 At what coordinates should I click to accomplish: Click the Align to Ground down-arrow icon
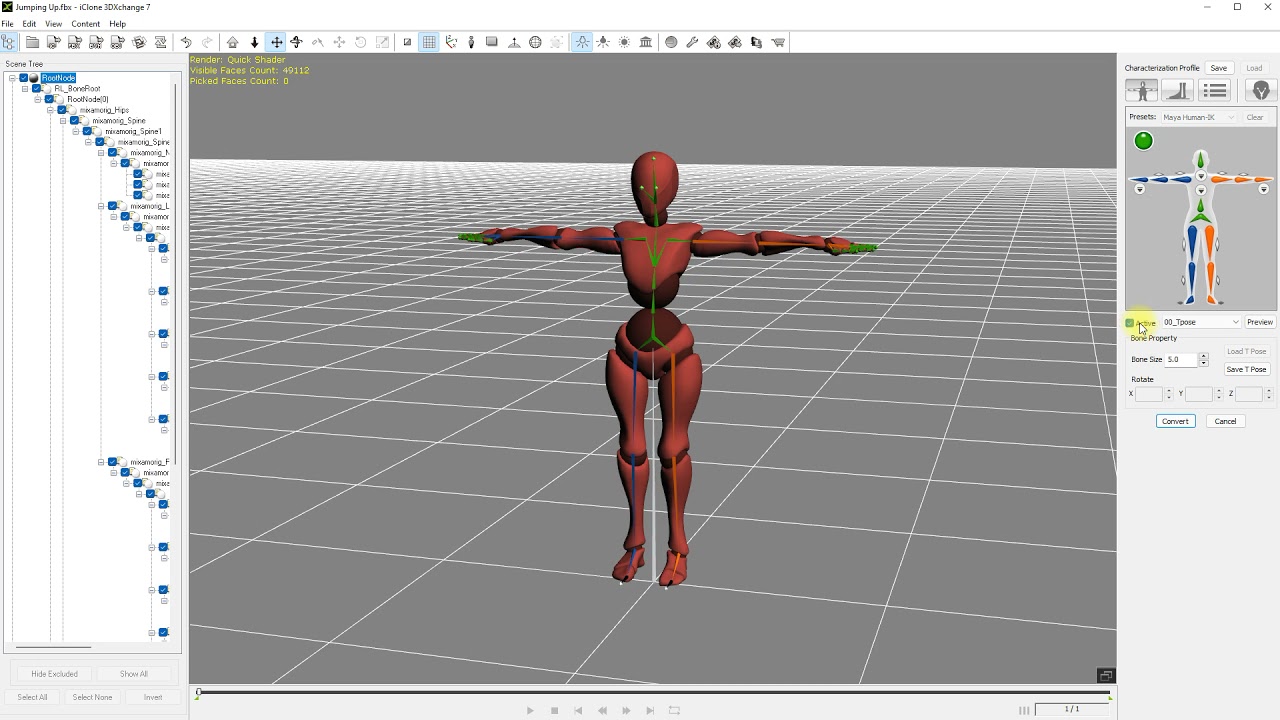coord(254,42)
